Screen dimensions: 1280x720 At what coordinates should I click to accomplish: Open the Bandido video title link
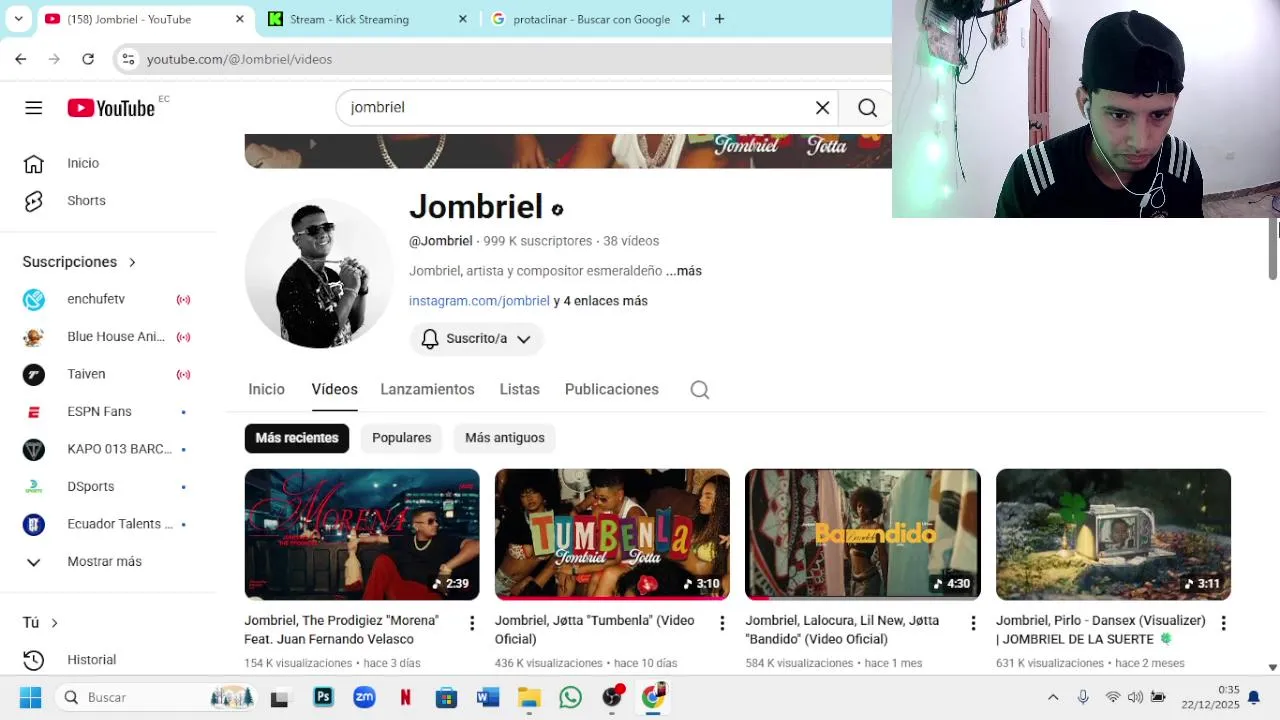(842, 630)
